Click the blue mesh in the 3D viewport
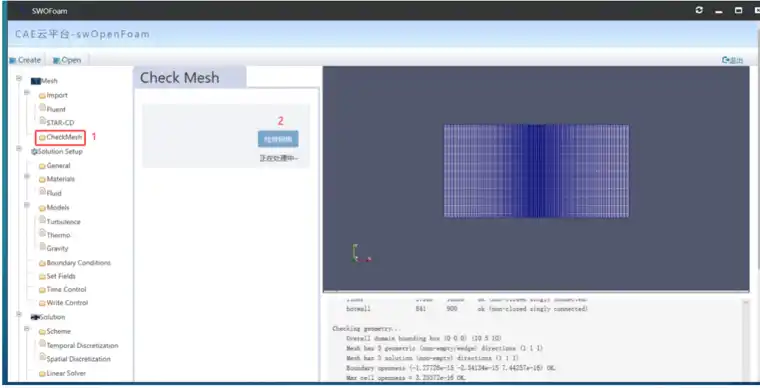The height and width of the screenshot is (388, 760). 537,171
